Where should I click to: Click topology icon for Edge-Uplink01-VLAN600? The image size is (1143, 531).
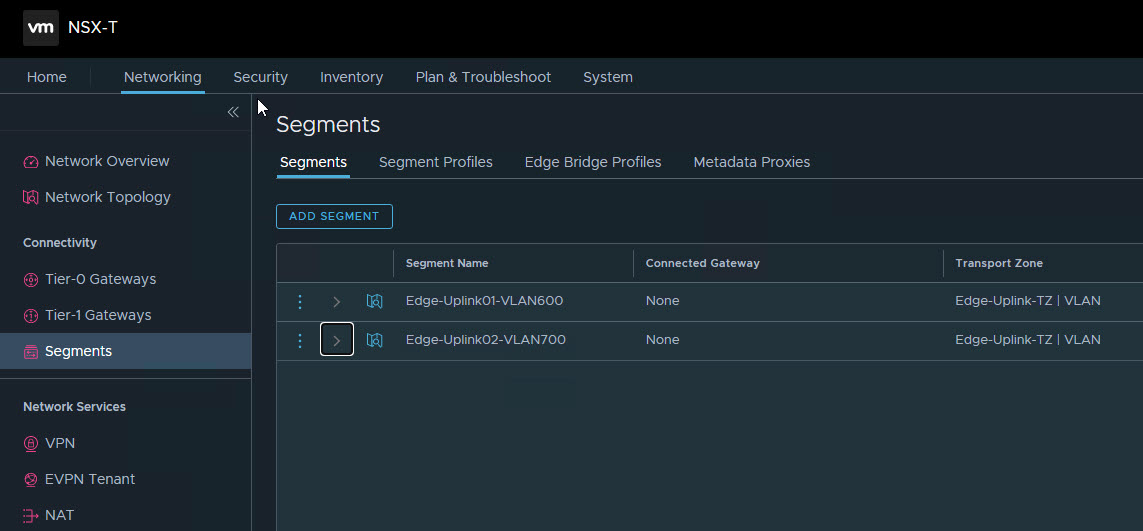pyautogui.click(x=375, y=301)
